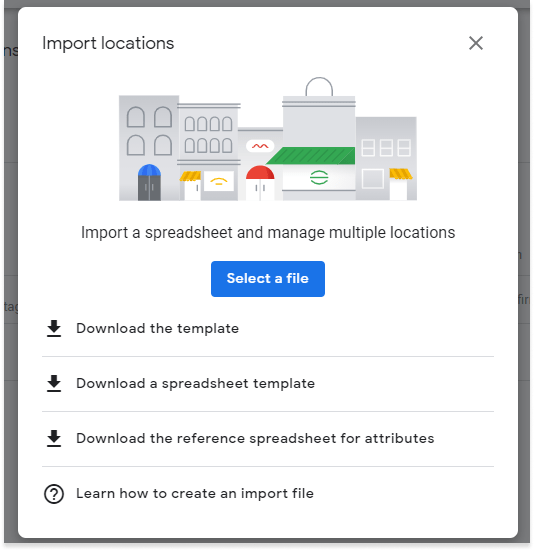Choose Download a spreadsheet template
The width and height of the screenshot is (534, 551).
(x=195, y=383)
